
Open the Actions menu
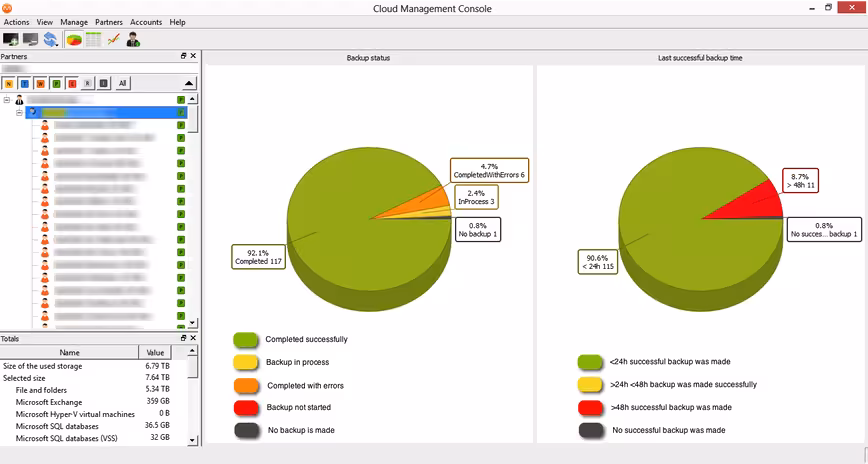[x=17, y=22]
